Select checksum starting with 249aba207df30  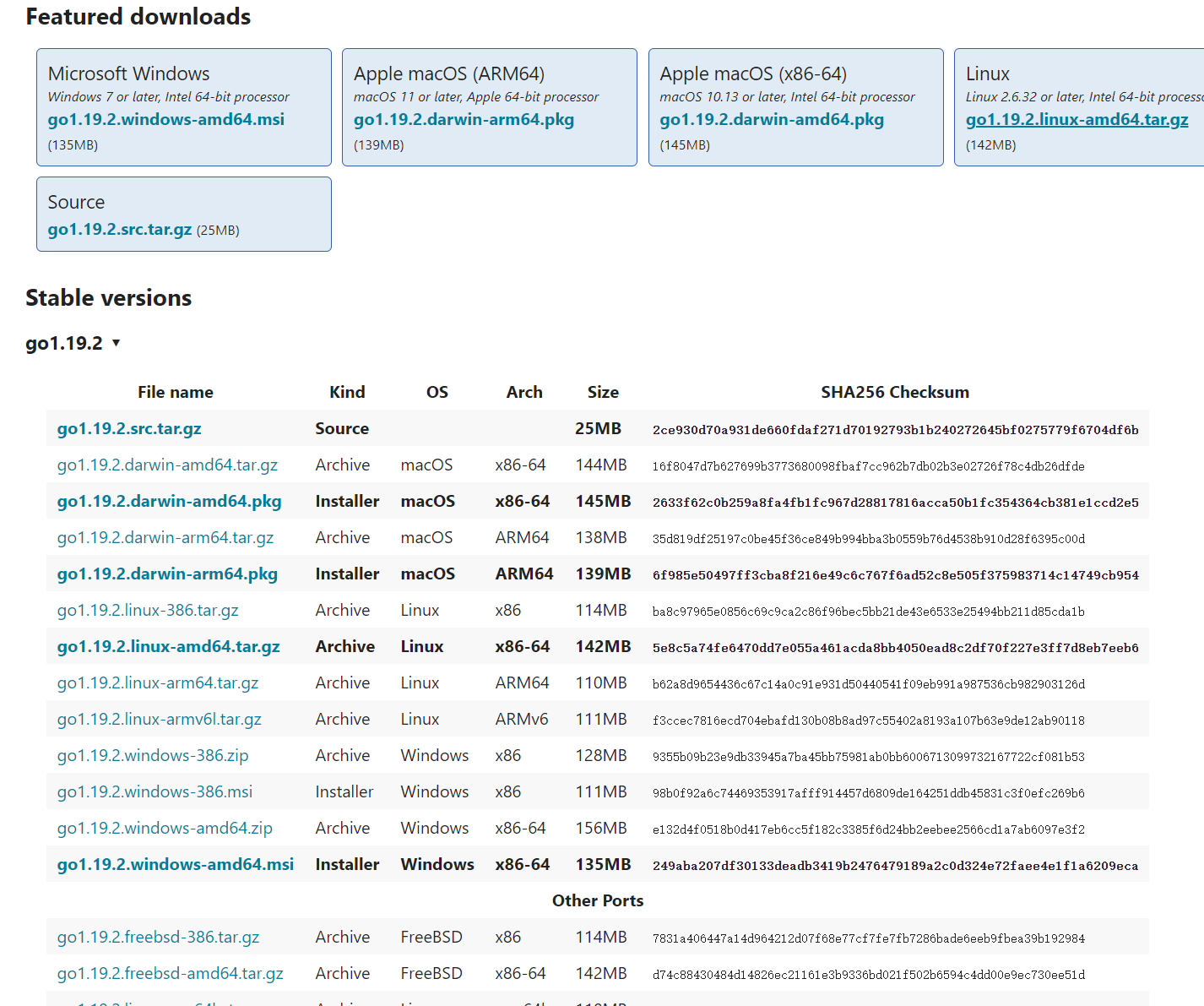[x=895, y=866]
